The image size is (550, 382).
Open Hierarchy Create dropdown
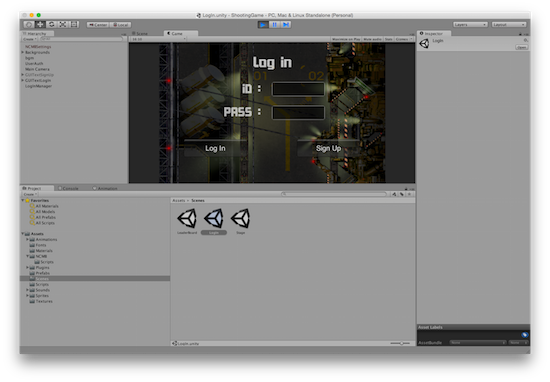(30, 39)
